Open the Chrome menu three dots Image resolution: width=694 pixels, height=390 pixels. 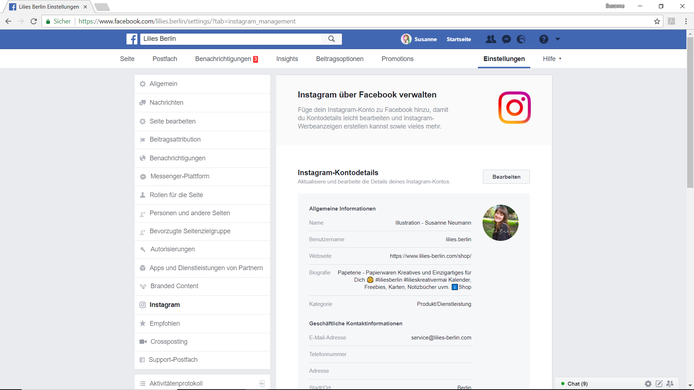point(686,21)
